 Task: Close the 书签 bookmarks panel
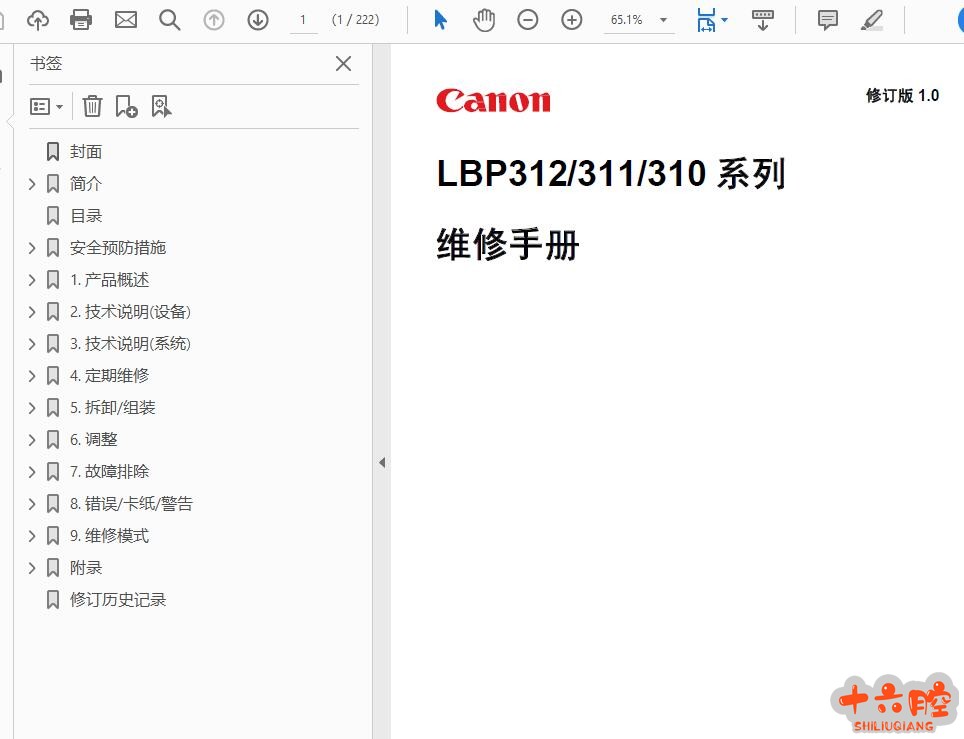pyautogui.click(x=343, y=64)
